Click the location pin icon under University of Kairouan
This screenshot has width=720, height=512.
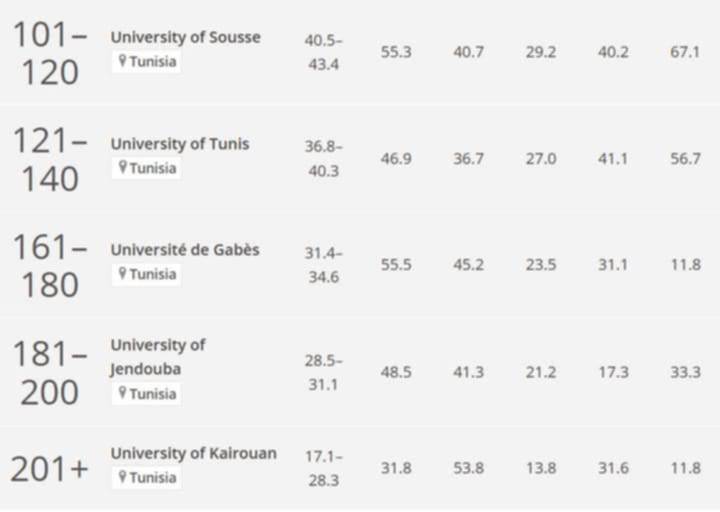click(122, 476)
